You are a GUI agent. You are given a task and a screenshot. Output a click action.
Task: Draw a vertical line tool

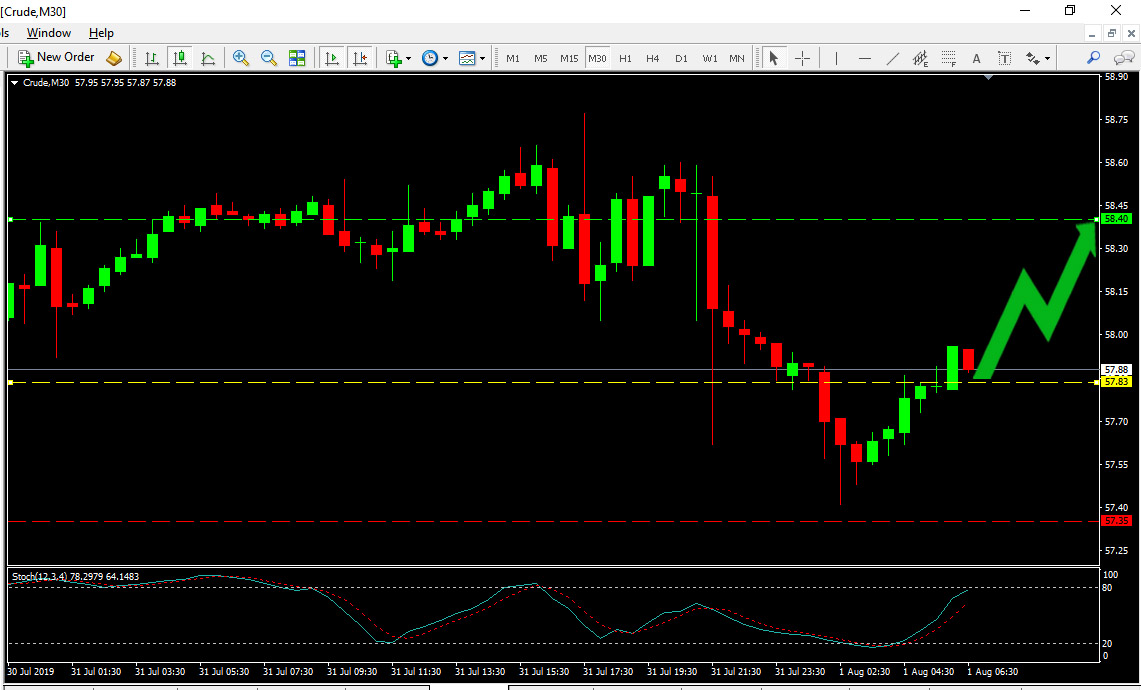(x=836, y=58)
